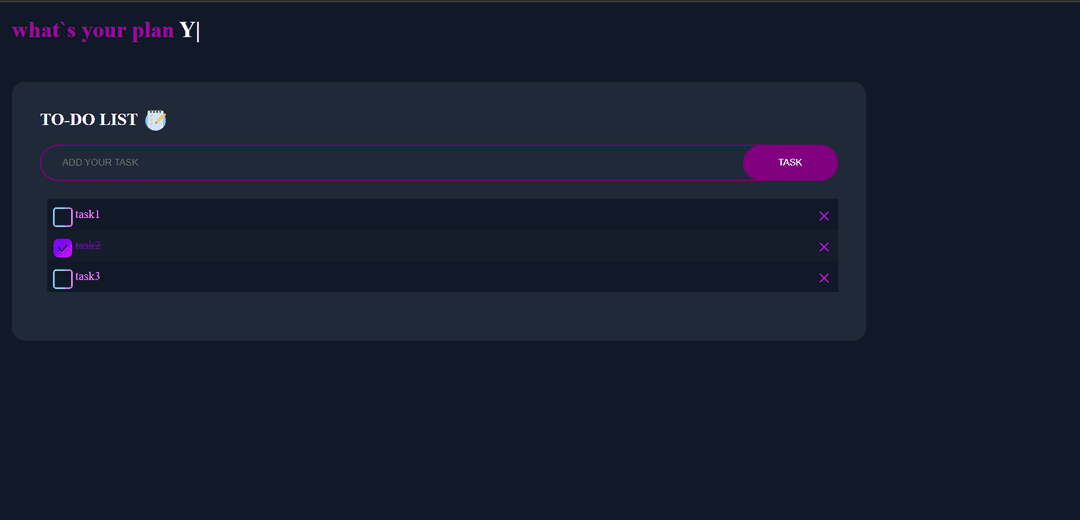The width and height of the screenshot is (1080, 520).
Task: Click the task3 label text
Action: [x=87, y=276]
